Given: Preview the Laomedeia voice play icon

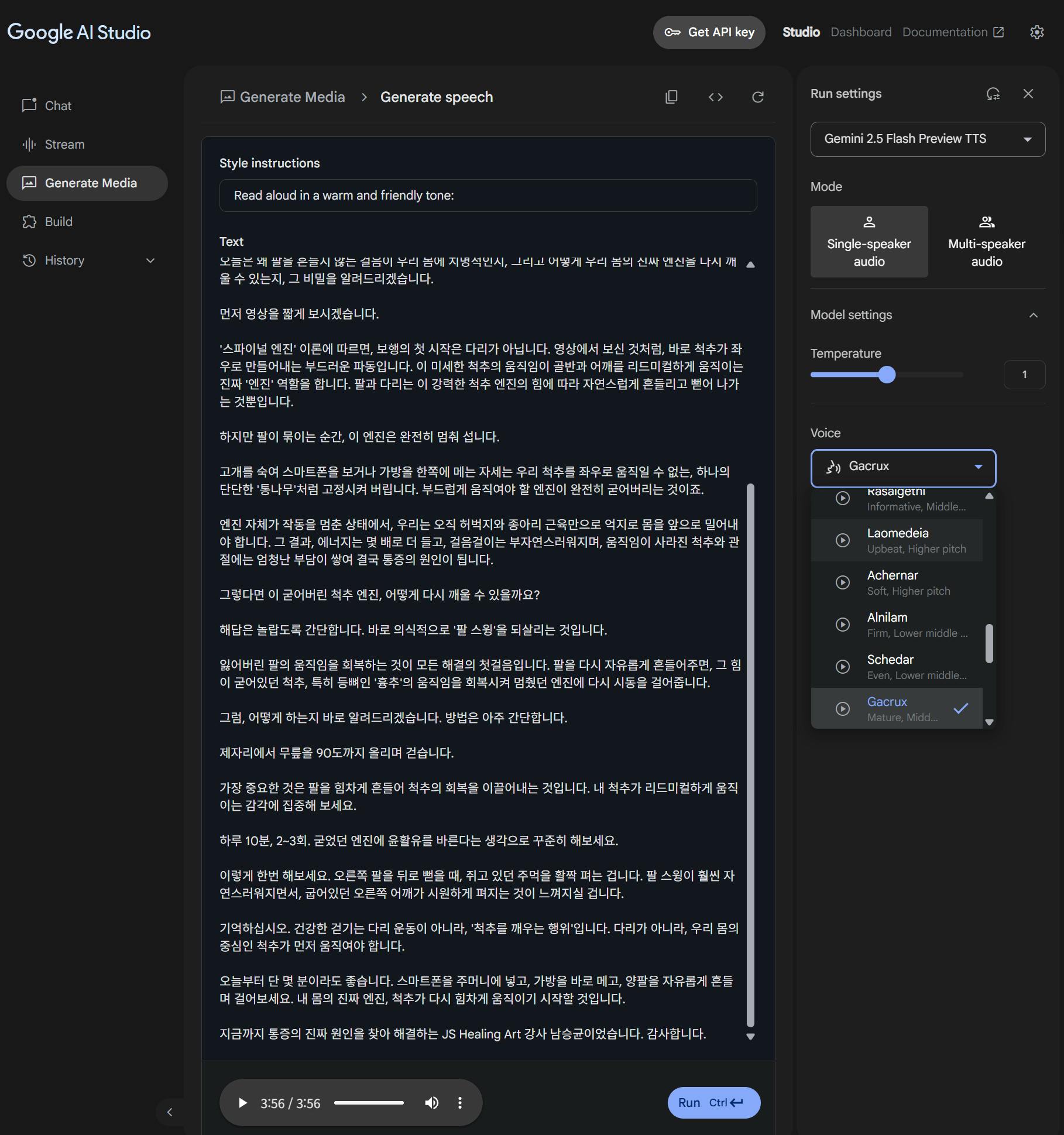Looking at the screenshot, I should pyautogui.click(x=842, y=540).
